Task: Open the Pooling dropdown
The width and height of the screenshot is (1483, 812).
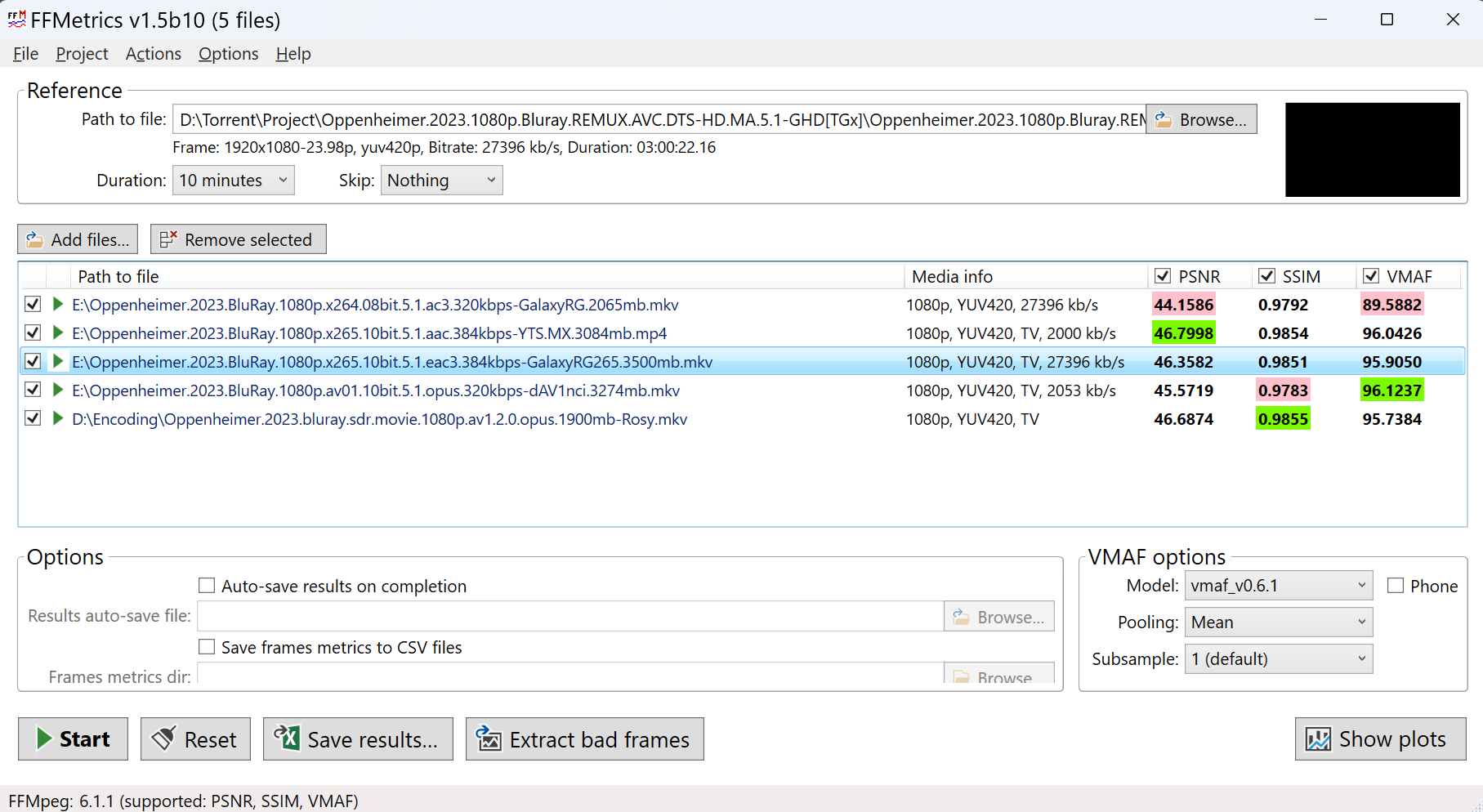Action: coord(1279,622)
